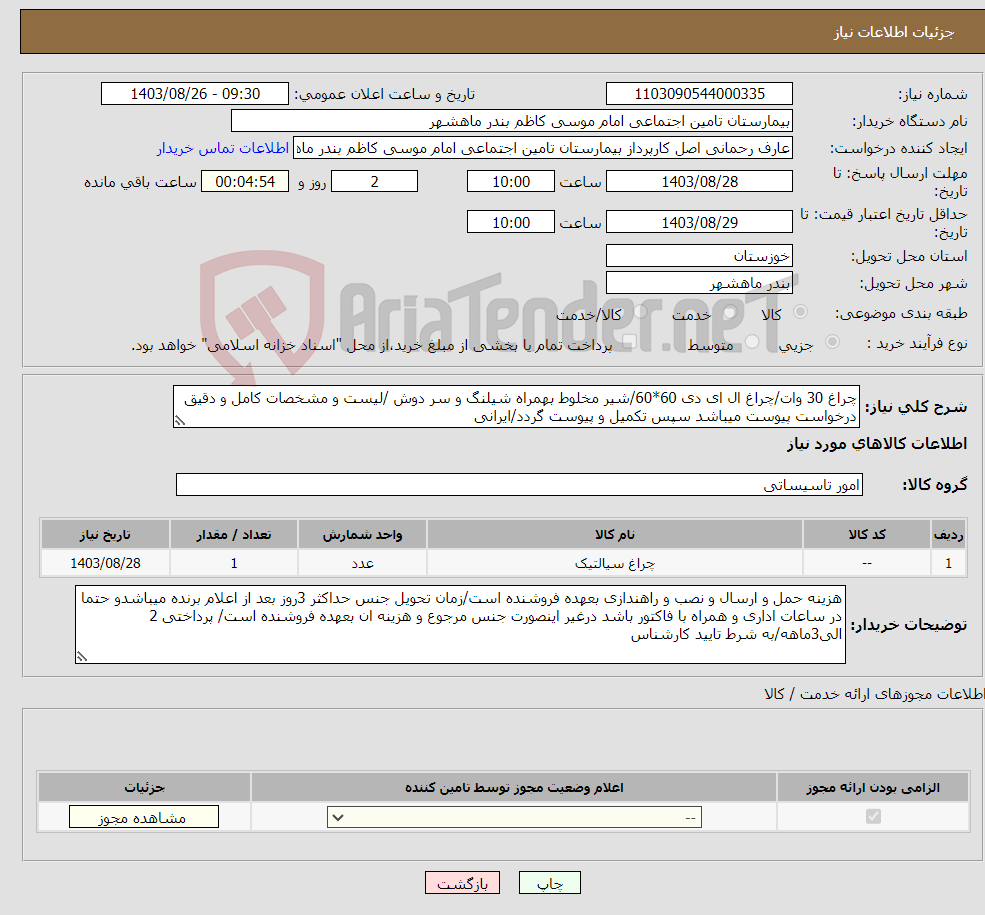Click the بازگشت back button
The width and height of the screenshot is (985, 915).
(x=462, y=883)
